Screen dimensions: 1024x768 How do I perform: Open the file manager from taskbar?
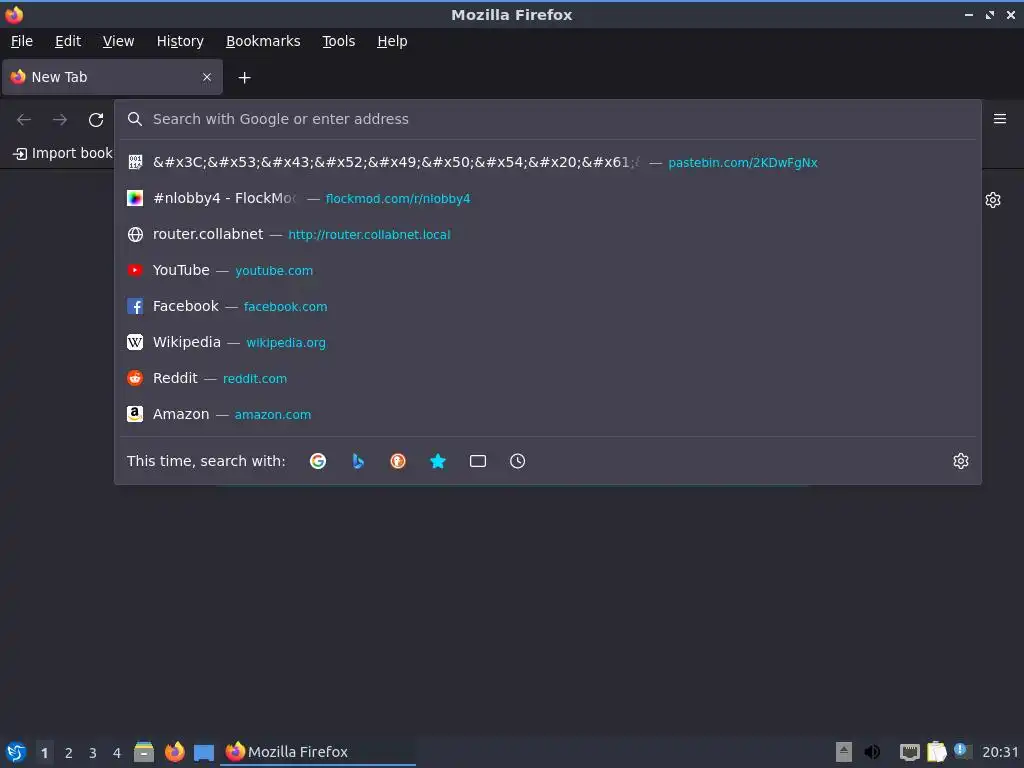tap(144, 752)
